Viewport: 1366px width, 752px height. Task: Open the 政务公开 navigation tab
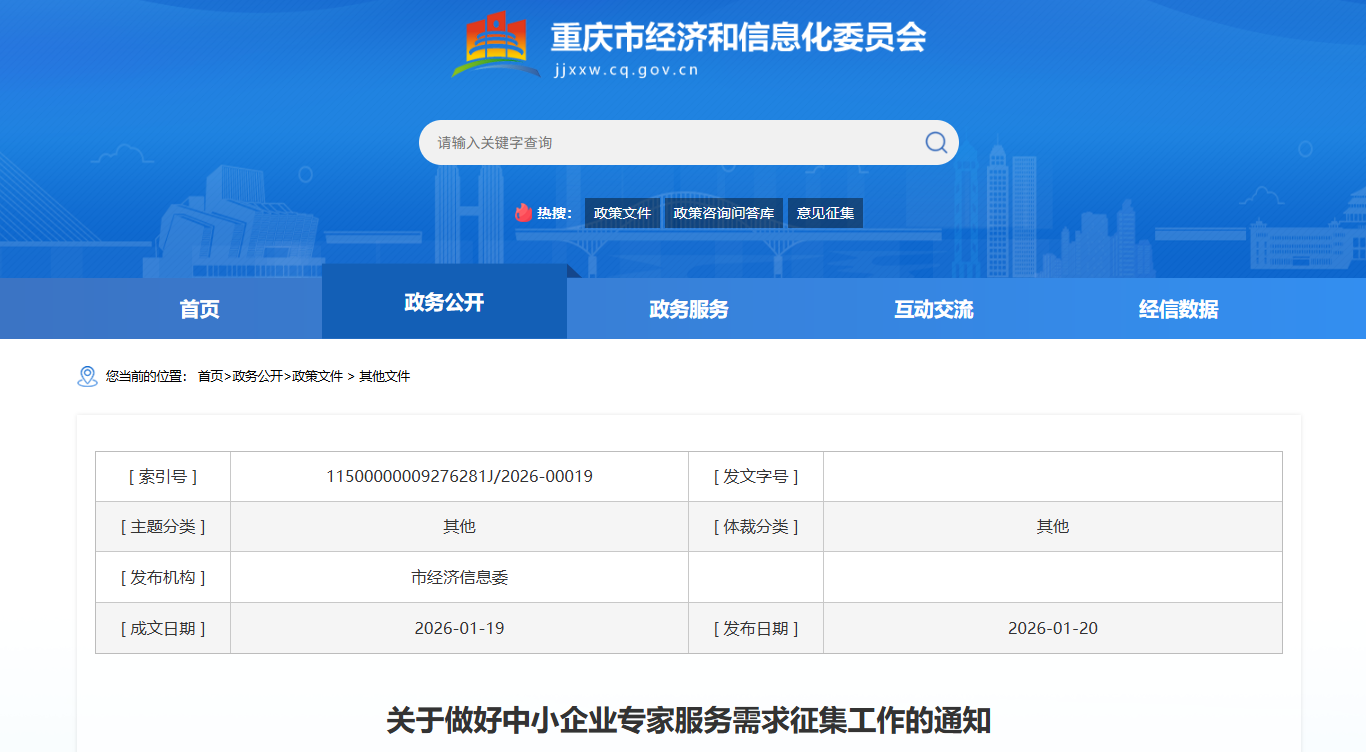(x=444, y=302)
